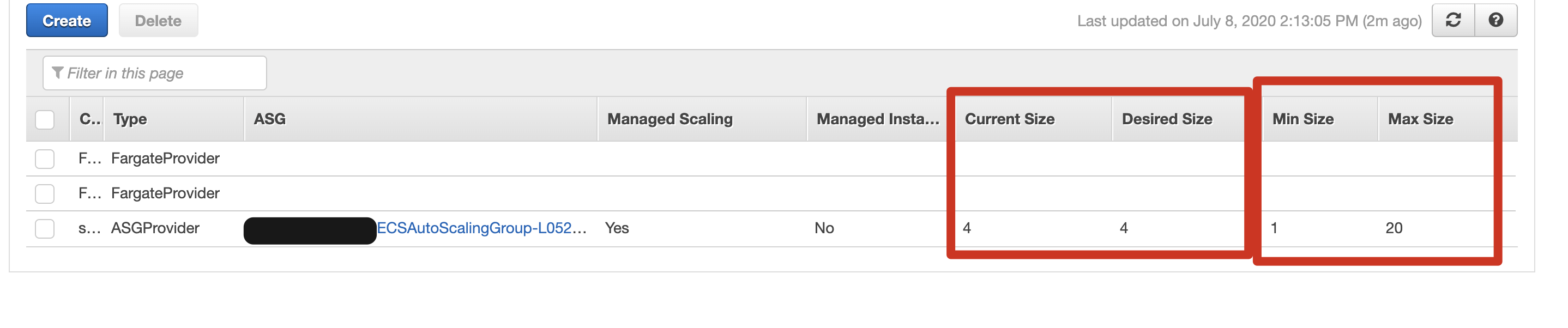Sort by Managed Scaling column header
Image resolution: width=1568 pixels, height=328 pixels.
coord(670,119)
